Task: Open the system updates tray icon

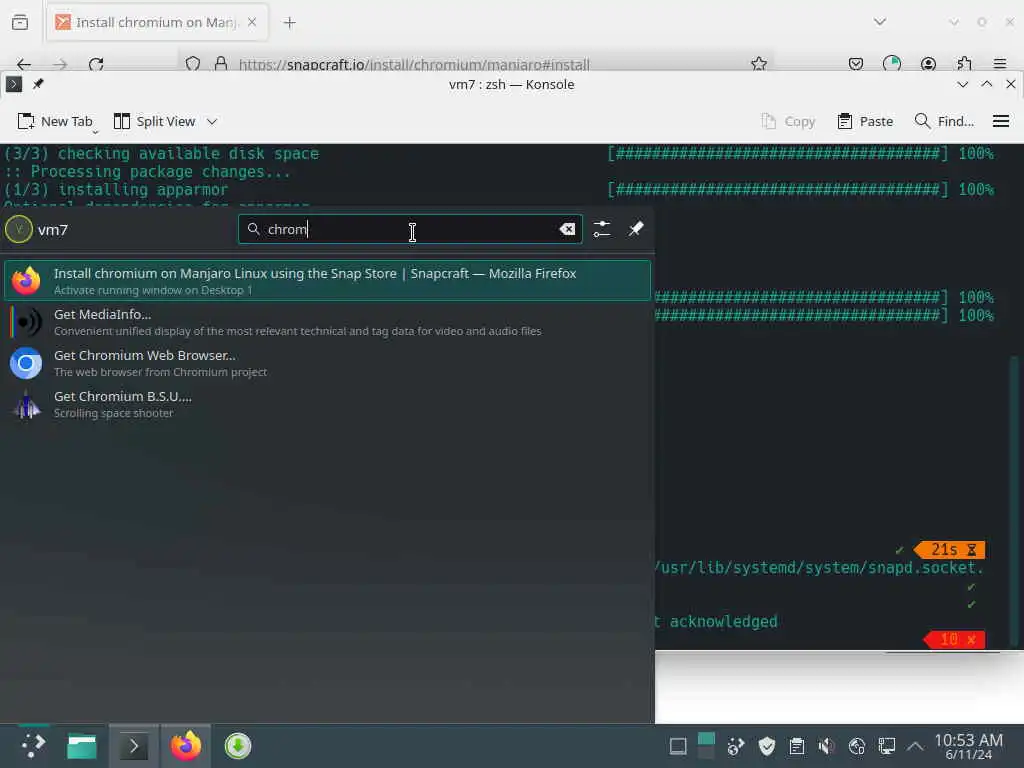Action: click(736, 746)
